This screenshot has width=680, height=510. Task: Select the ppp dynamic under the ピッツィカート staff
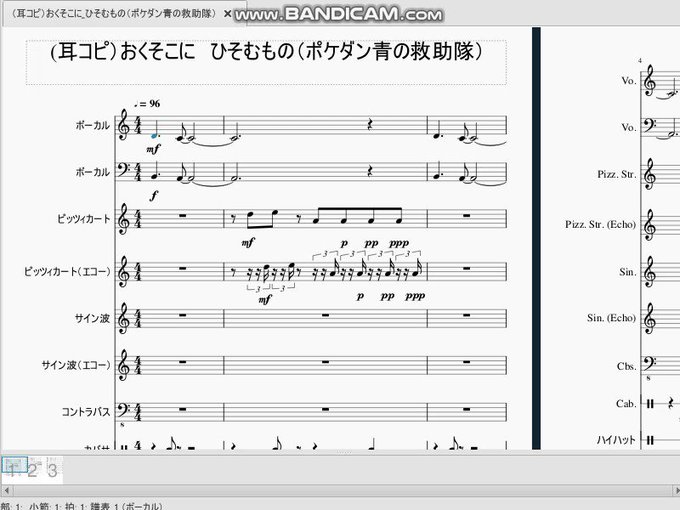(x=399, y=243)
